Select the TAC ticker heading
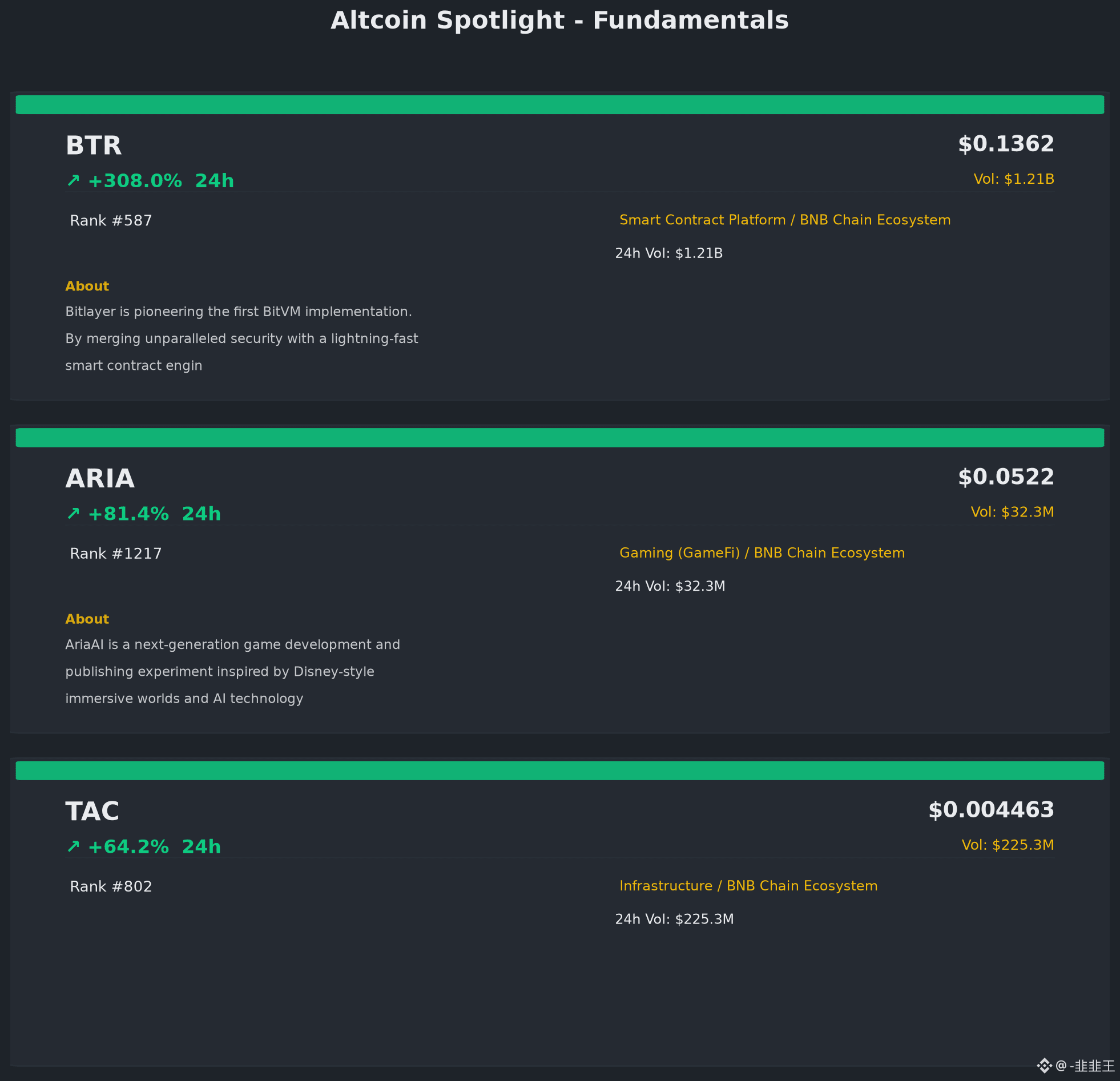 [x=92, y=812]
